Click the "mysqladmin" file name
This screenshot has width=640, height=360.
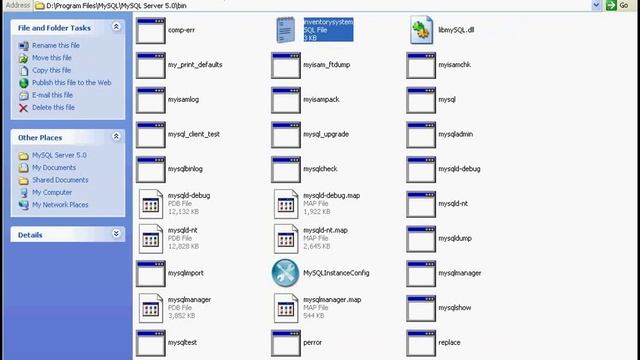(456, 134)
